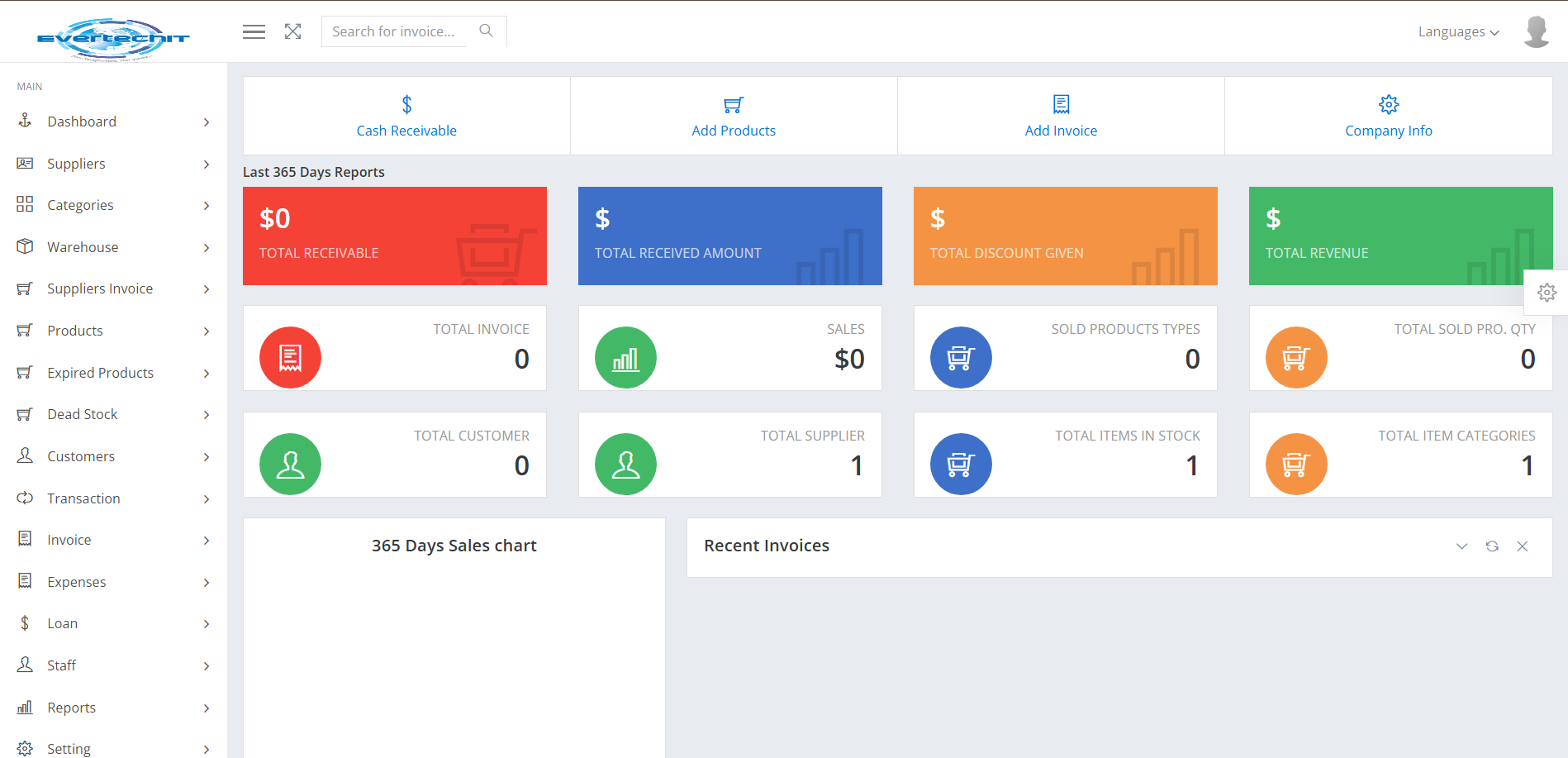This screenshot has width=1568, height=758.
Task: Focus the Search for invoice field
Action: (395, 31)
